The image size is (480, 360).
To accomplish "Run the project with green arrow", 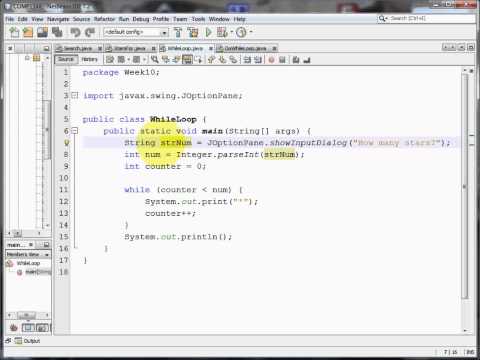I will tap(209, 32).
